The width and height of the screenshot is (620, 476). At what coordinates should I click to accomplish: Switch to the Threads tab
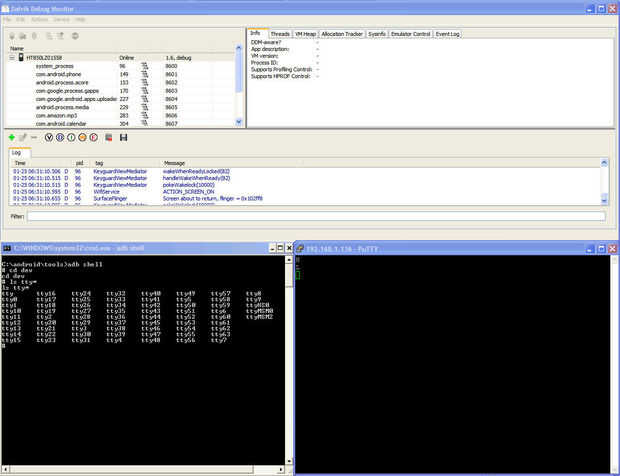[x=280, y=34]
